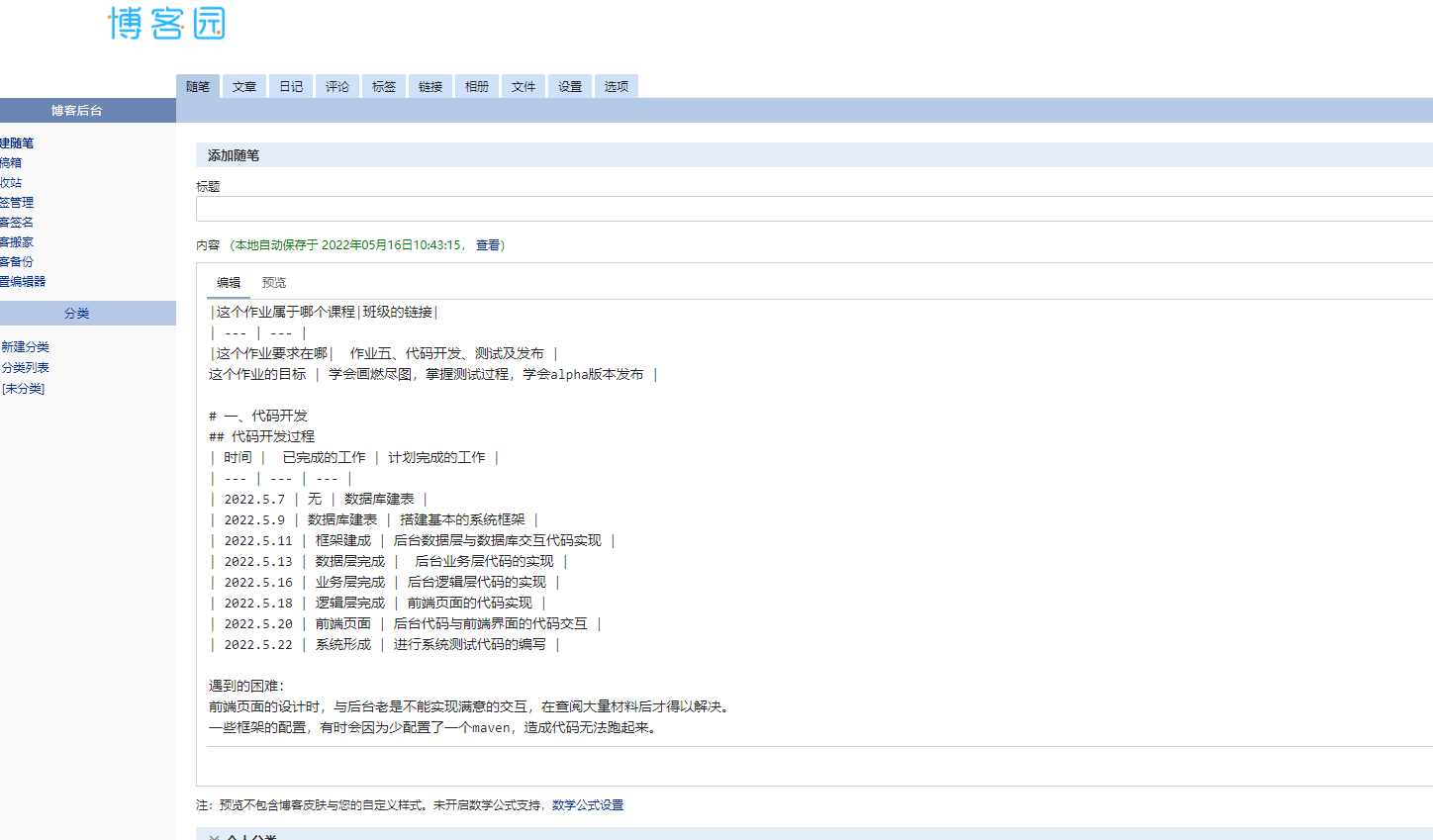Open the 链接 tab
Image resolution: width=1433 pixels, height=840 pixels.
430,86
